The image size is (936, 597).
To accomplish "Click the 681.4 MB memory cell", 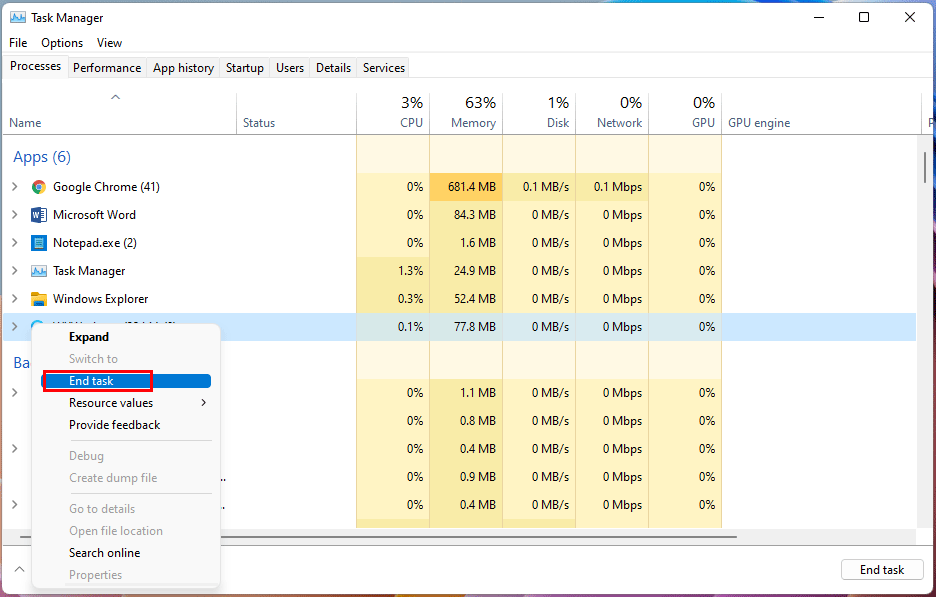I will 466,187.
